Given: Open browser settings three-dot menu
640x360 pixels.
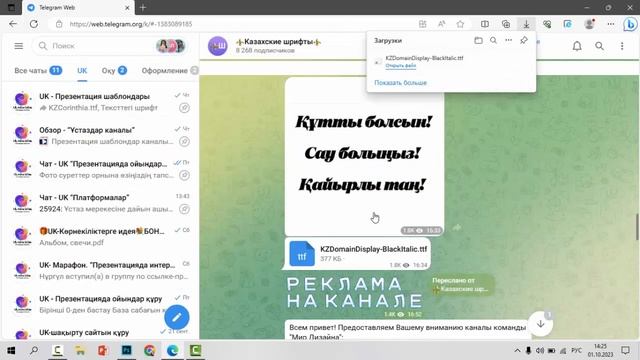Looking at the screenshot, I should click(x=611, y=24).
